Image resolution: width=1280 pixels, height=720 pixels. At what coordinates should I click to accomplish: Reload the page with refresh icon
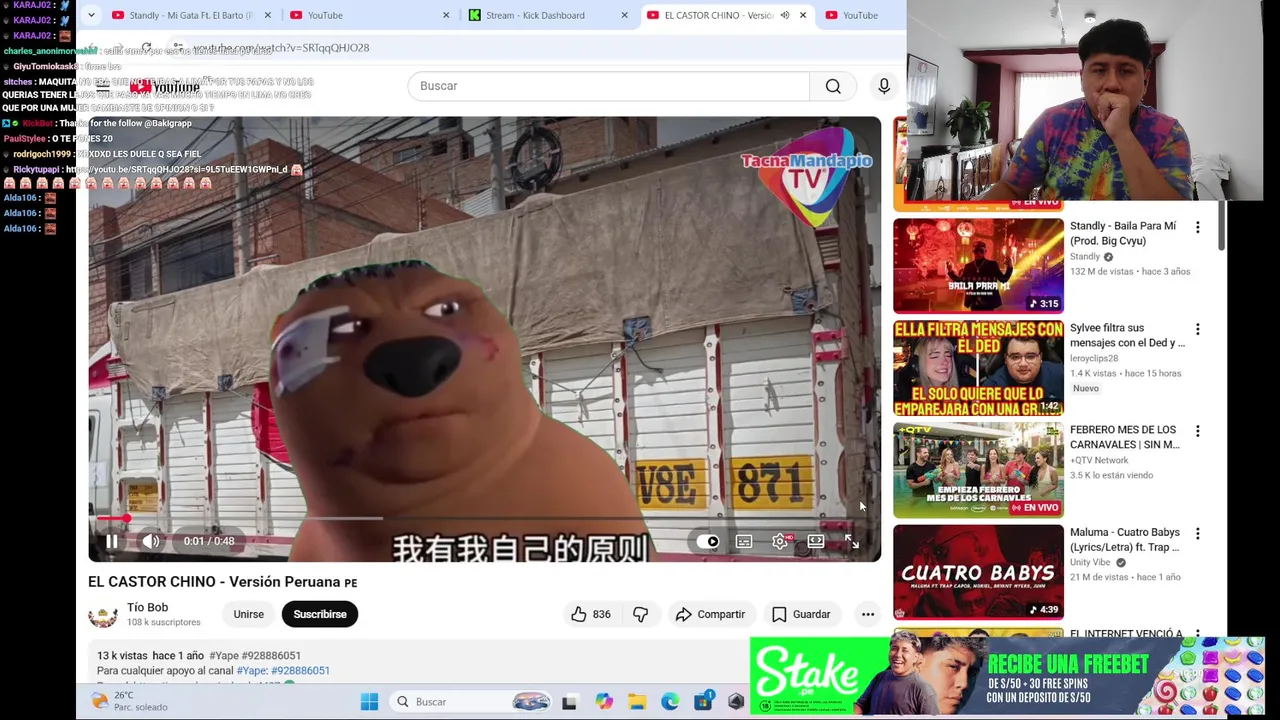tap(147, 48)
